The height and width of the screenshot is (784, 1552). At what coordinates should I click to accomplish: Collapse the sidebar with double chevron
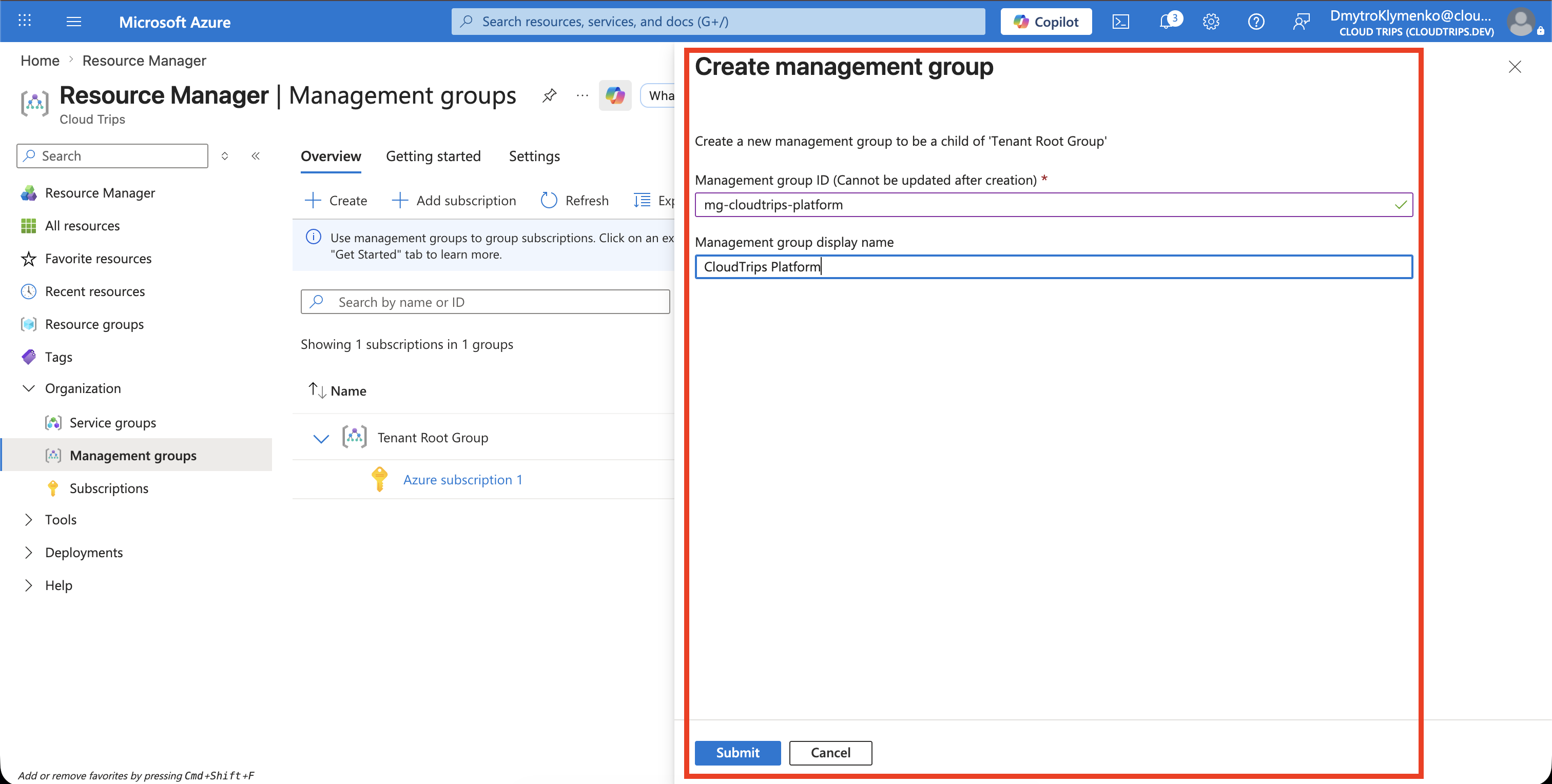pos(256,156)
